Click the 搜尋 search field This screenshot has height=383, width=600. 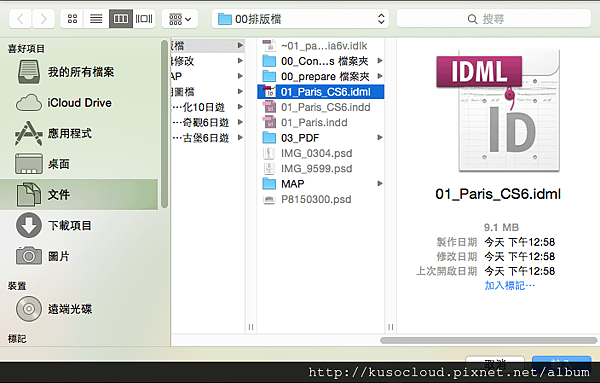[494, 19]
